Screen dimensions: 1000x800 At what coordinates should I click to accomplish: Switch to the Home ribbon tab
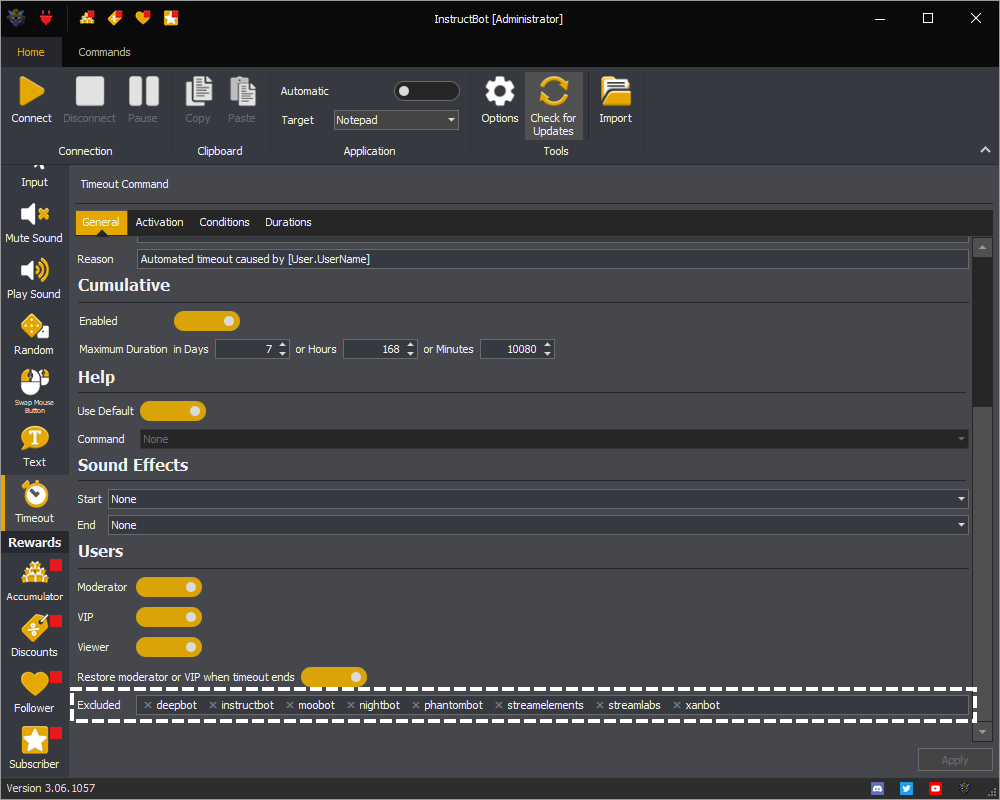31,52
